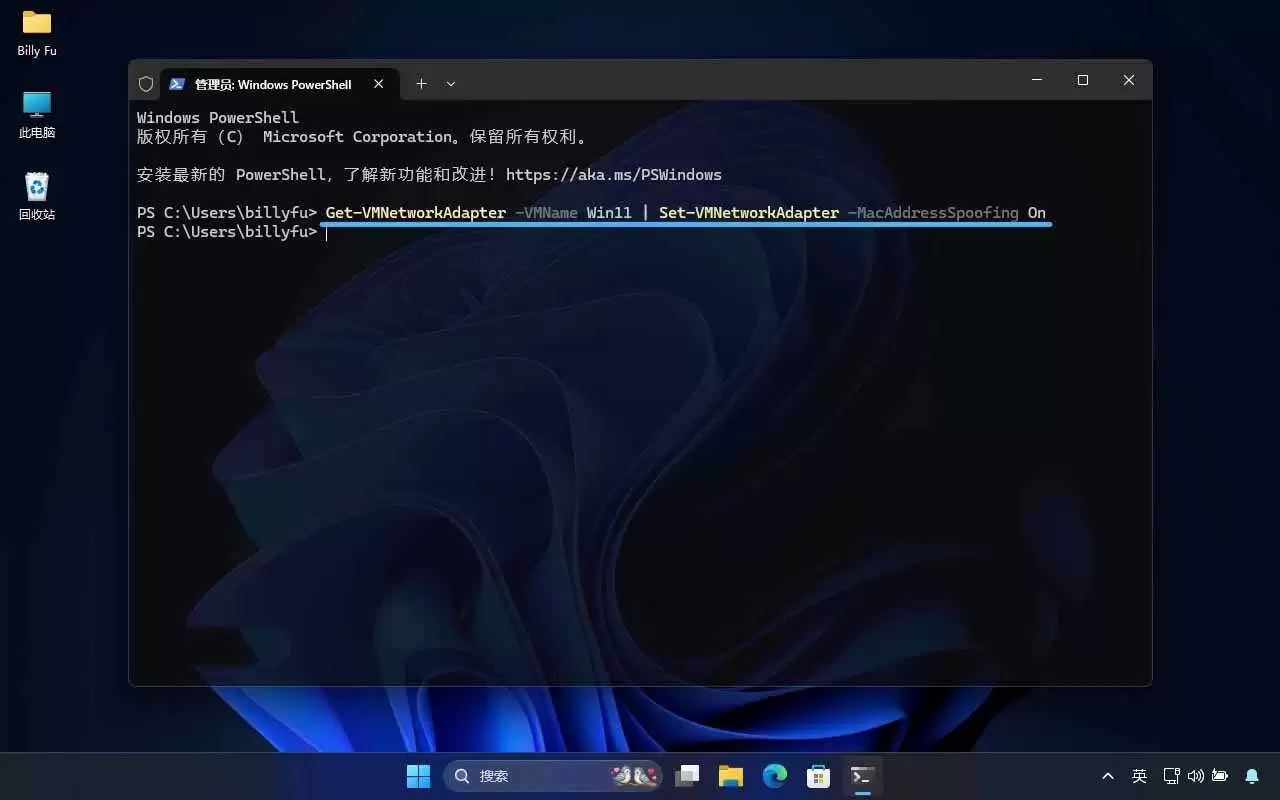The width and height of the screenshot is (1280, 800).
Task: Click the Set-VMNetworkAdapter command text
Action: pos(749,213)
